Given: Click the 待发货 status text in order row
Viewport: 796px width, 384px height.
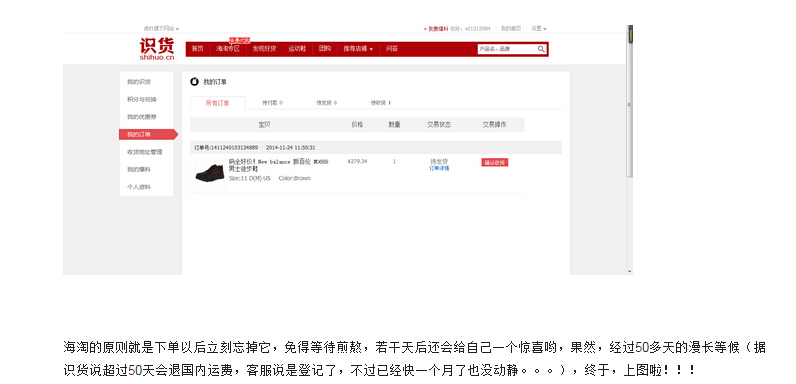Looking at the screenshot, I should point(439,162).
